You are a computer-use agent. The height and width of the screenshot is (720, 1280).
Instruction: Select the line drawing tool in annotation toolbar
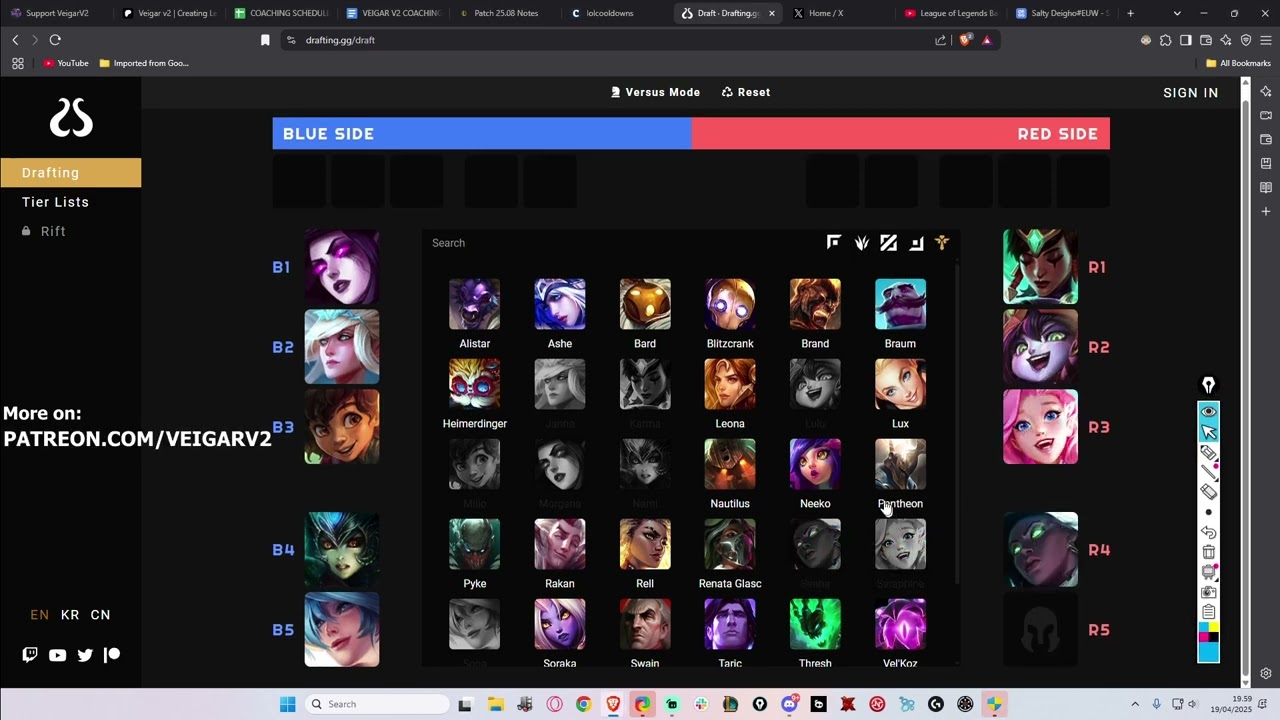1208,472
